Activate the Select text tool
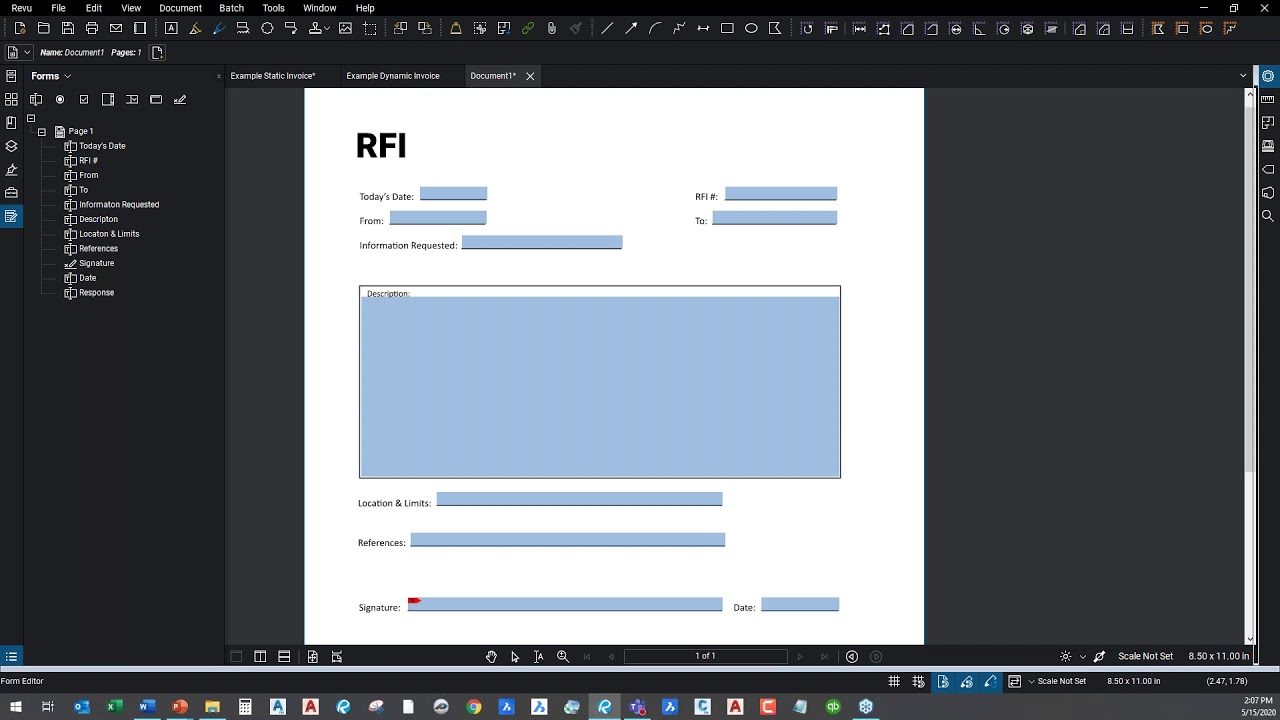This screenshot has width=1280, height=720. (538, 657)
